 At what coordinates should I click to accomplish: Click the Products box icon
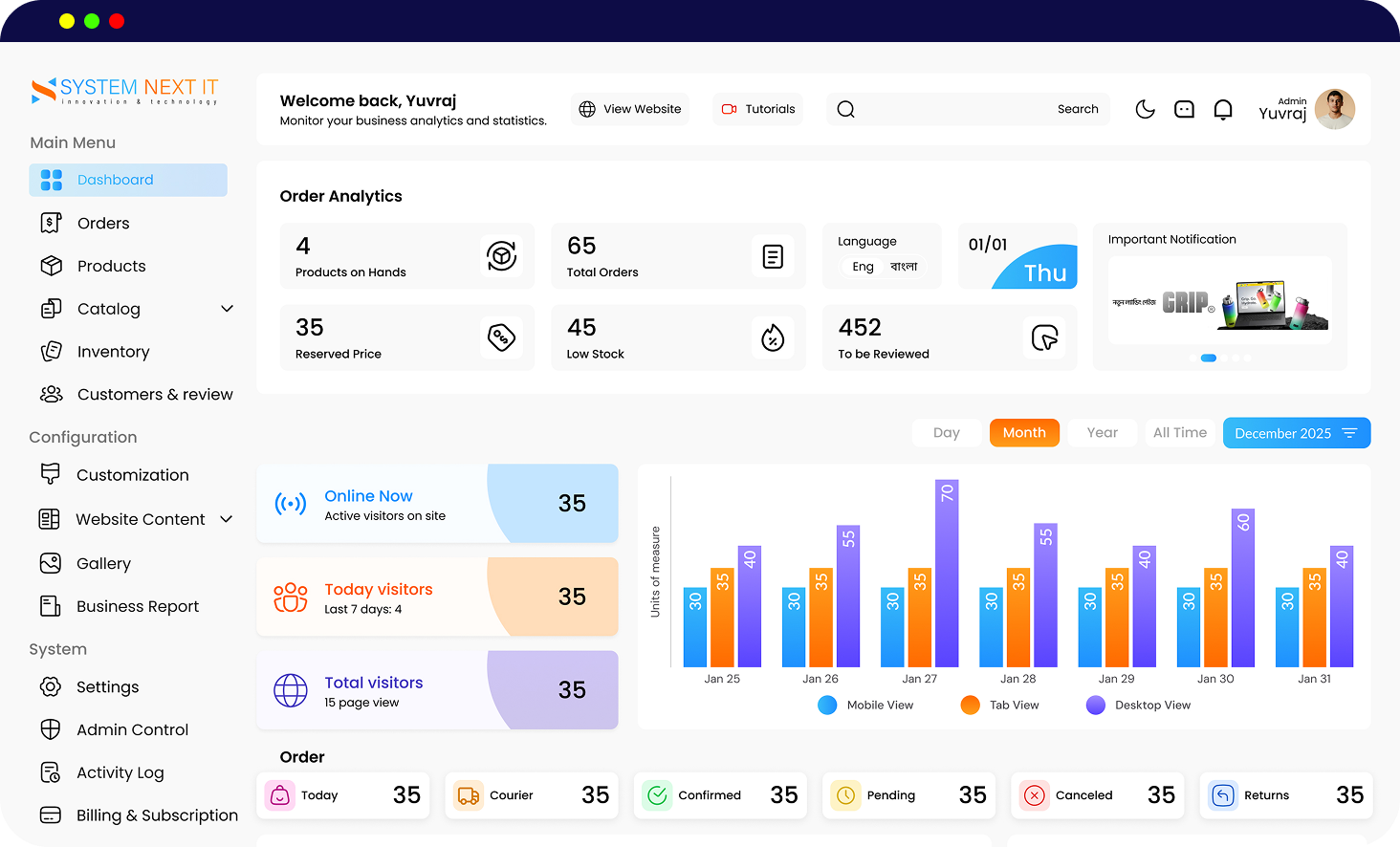click(52, 266)
